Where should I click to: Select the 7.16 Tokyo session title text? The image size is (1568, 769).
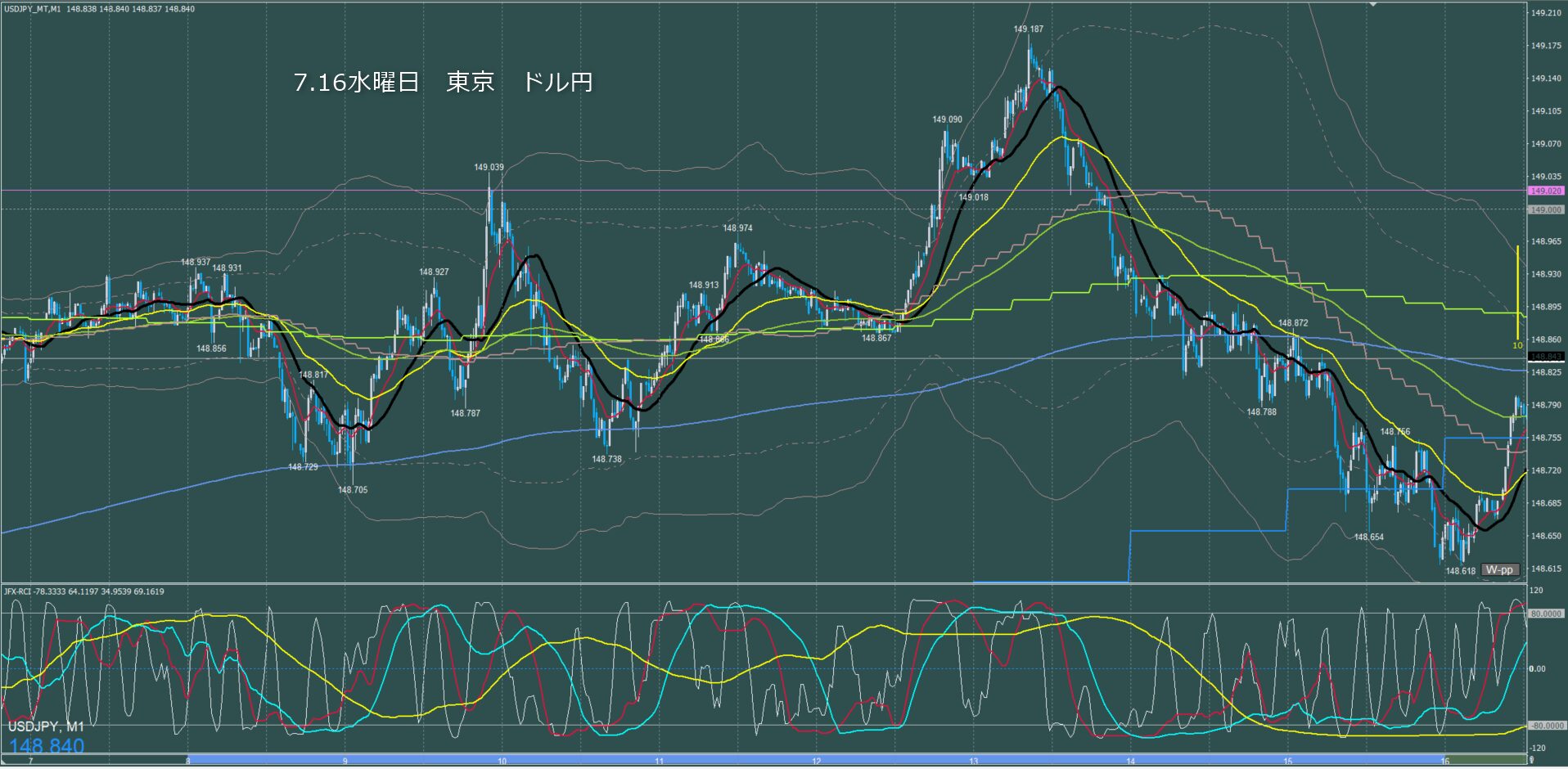click(443, 82)
